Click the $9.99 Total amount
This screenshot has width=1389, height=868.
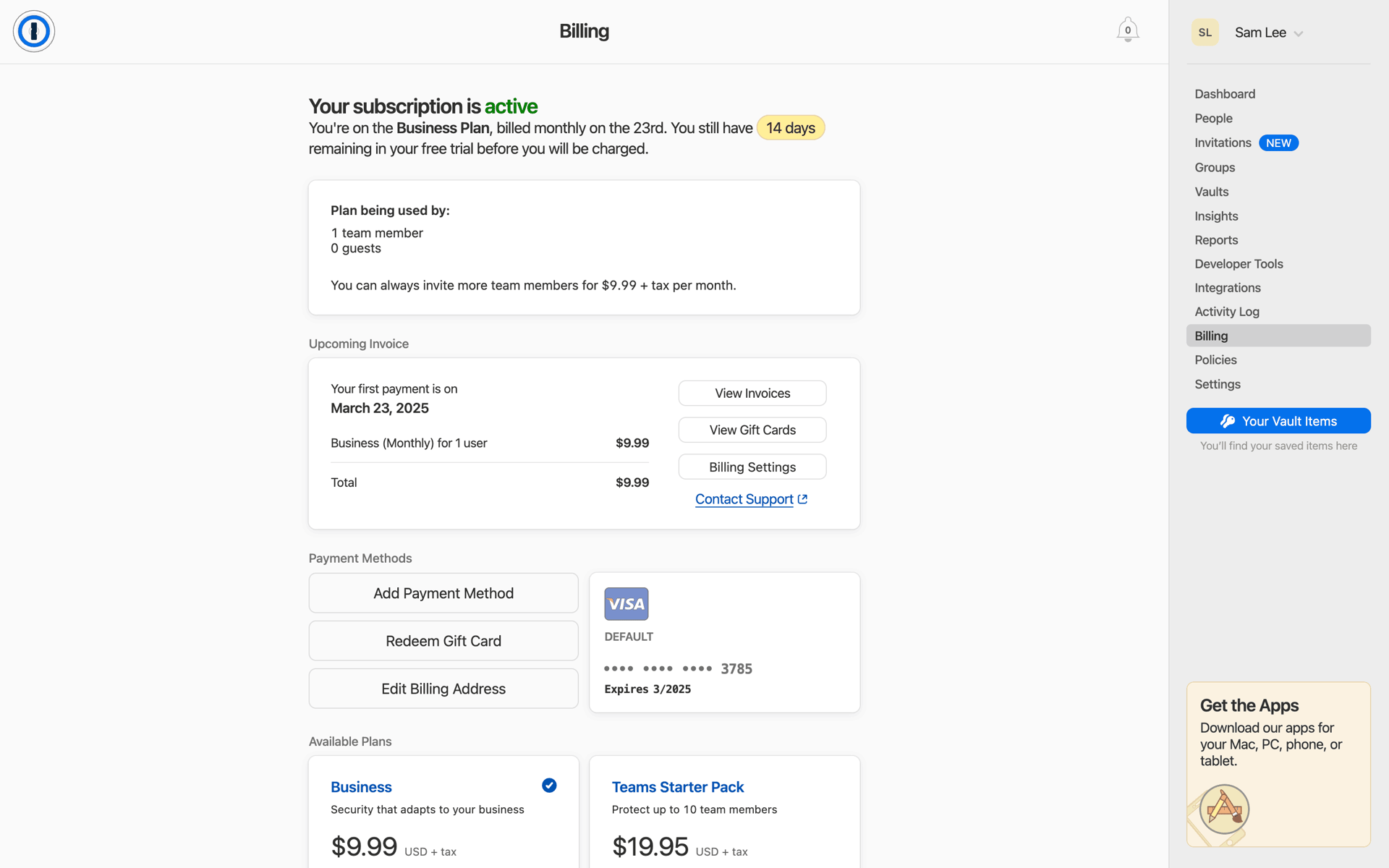(632, 482)
